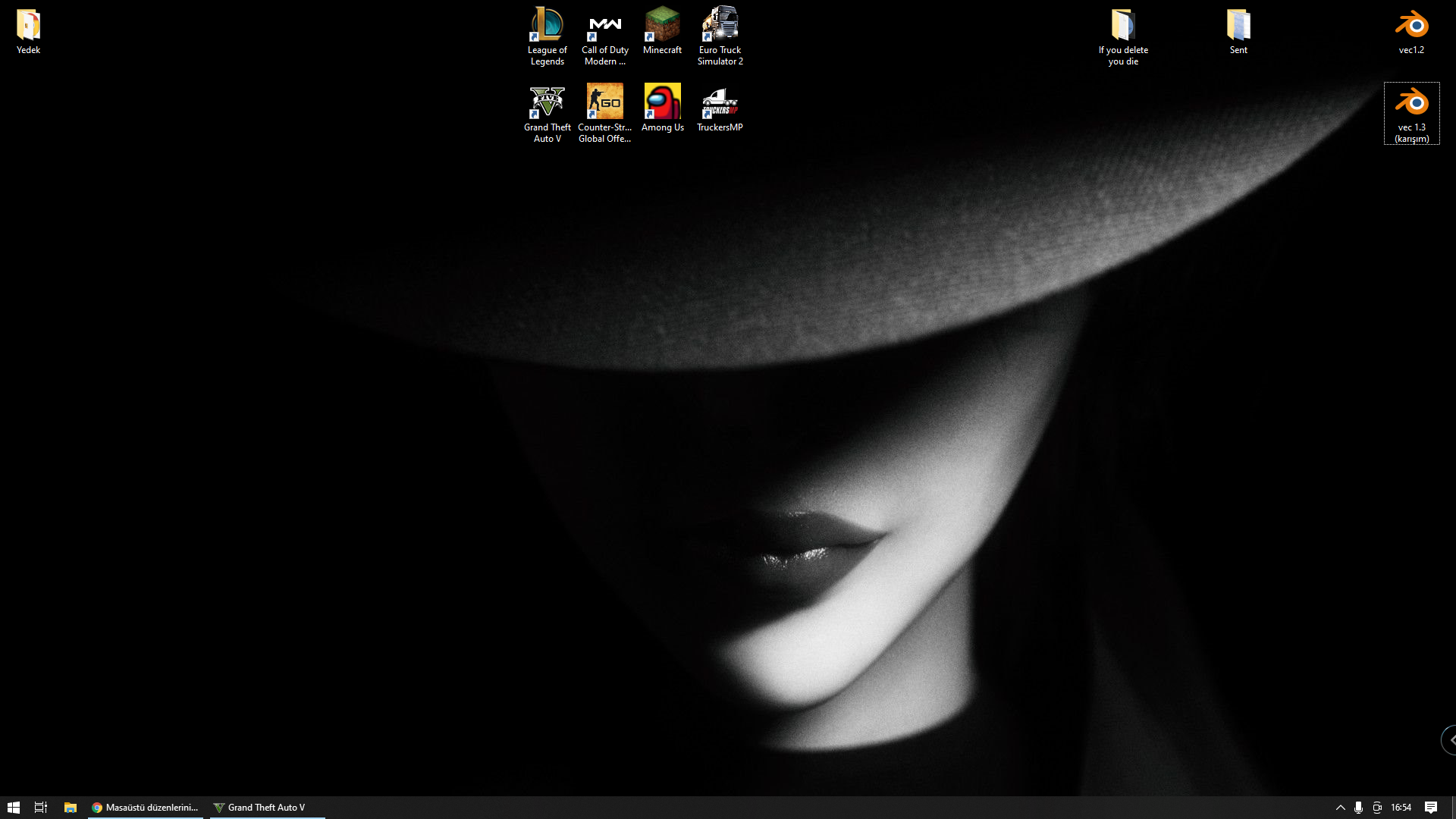Viewport: 1456px width, 819px height.
Task: Click the tray icon left of the clock
Action: point(1377,808)
